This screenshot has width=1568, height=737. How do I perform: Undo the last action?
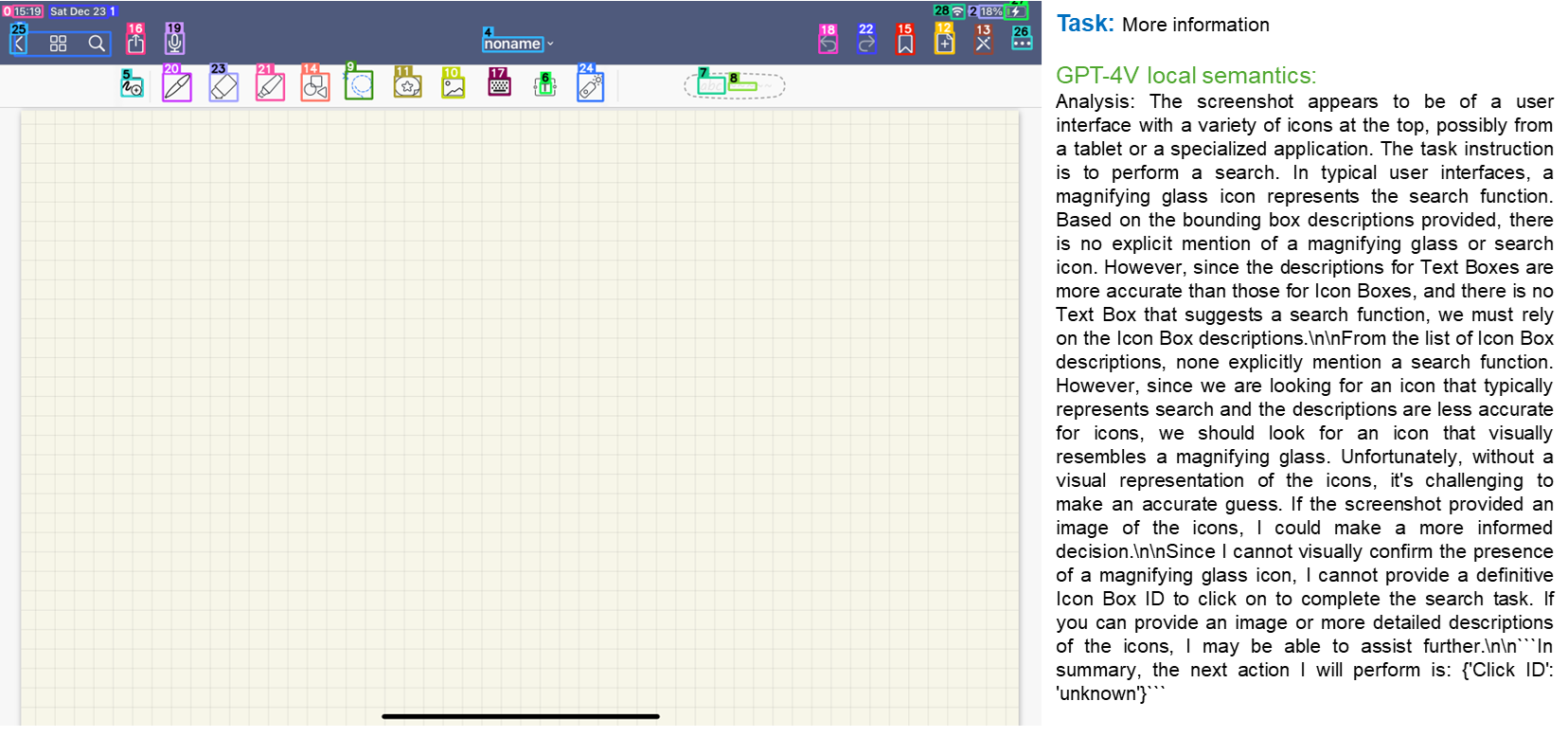click(x=829, y=44)
